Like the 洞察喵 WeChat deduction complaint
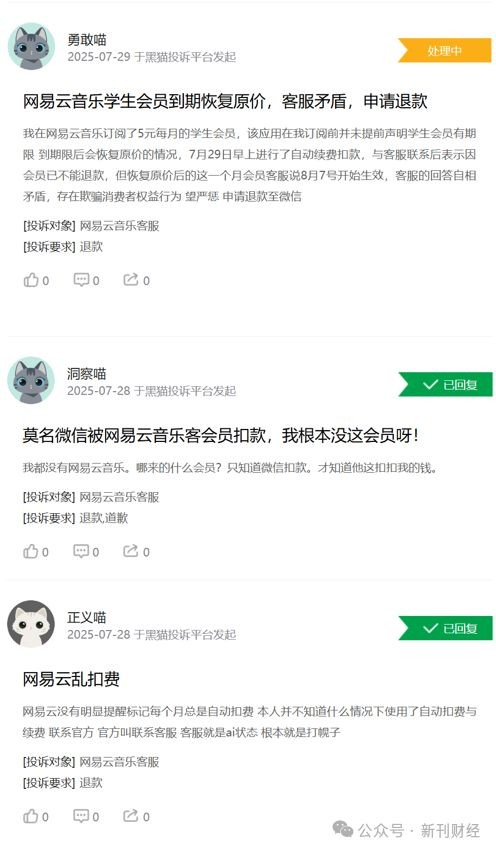Screen dimensions: 496x851 (36, 551)
